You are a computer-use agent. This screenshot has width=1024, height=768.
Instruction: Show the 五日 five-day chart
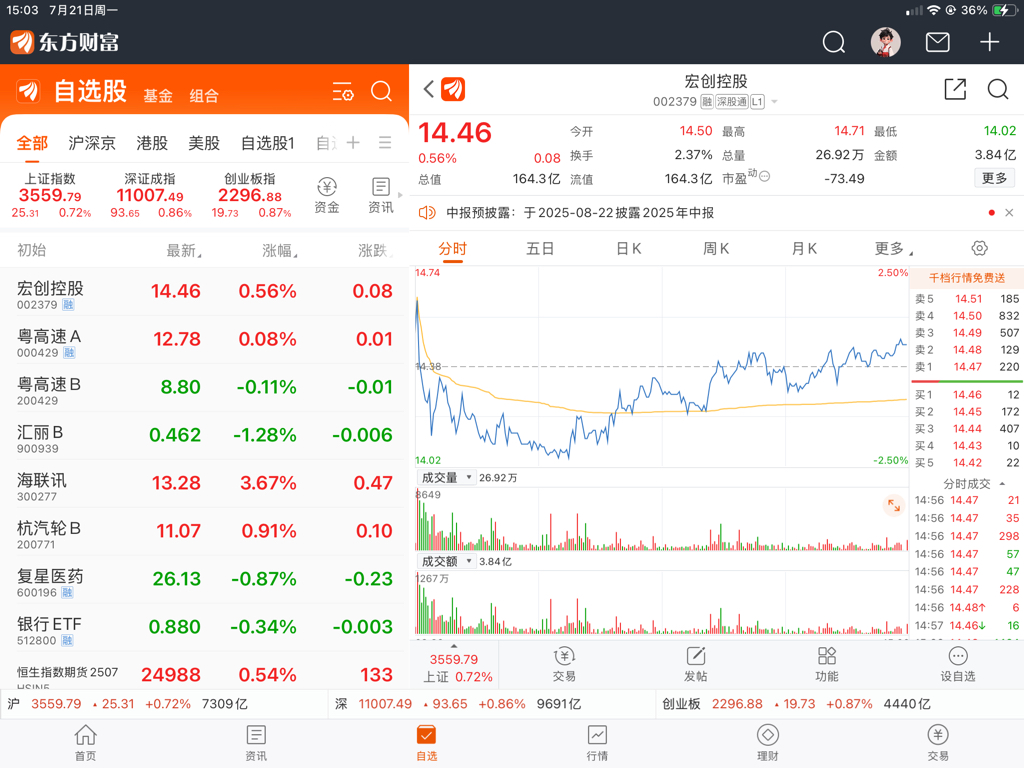pyautogui.click(x=540, y=249)
